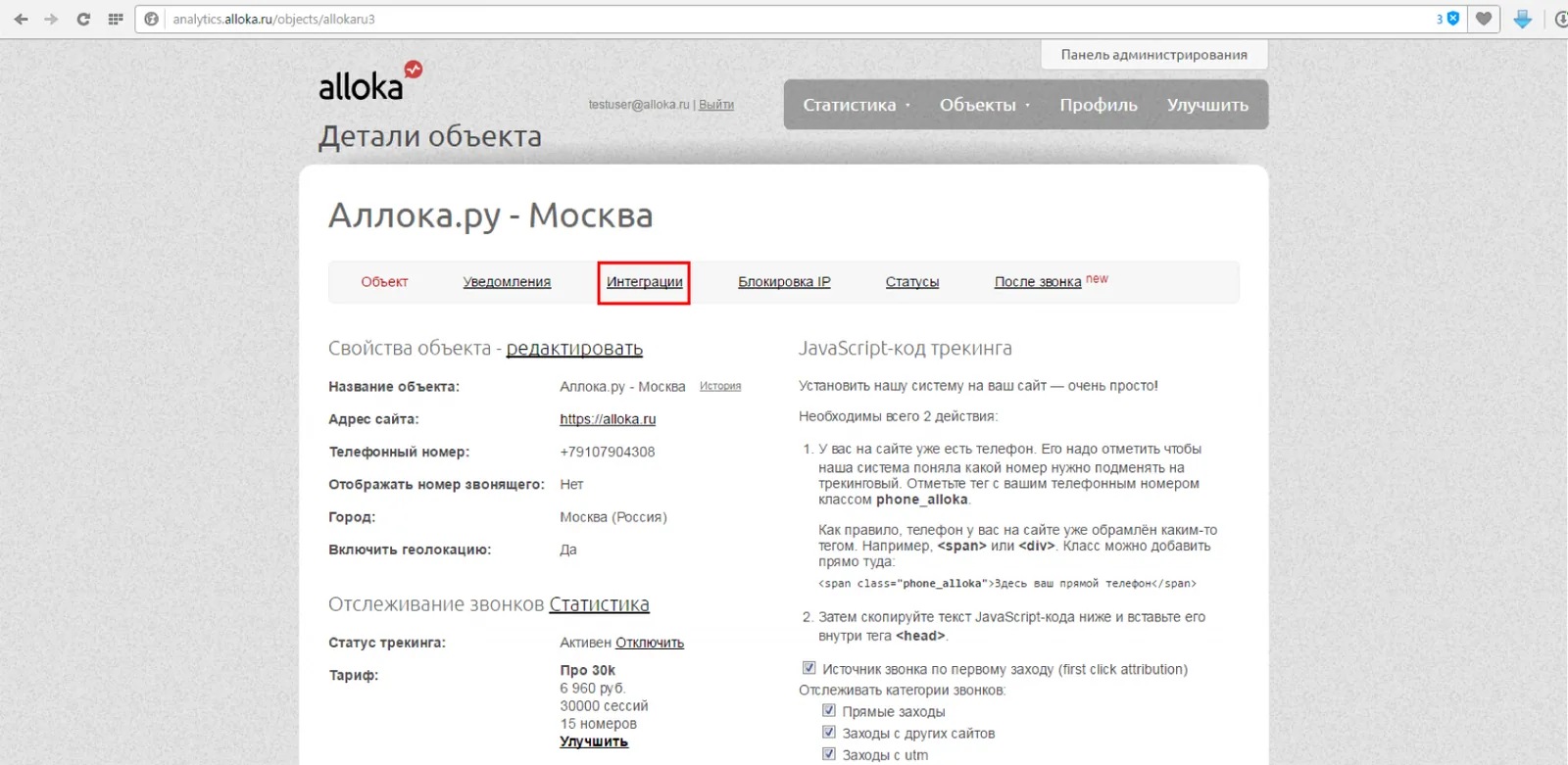Open the Улучшить menu item
Screen dimensions: 1568x765
click(1207, 105)
